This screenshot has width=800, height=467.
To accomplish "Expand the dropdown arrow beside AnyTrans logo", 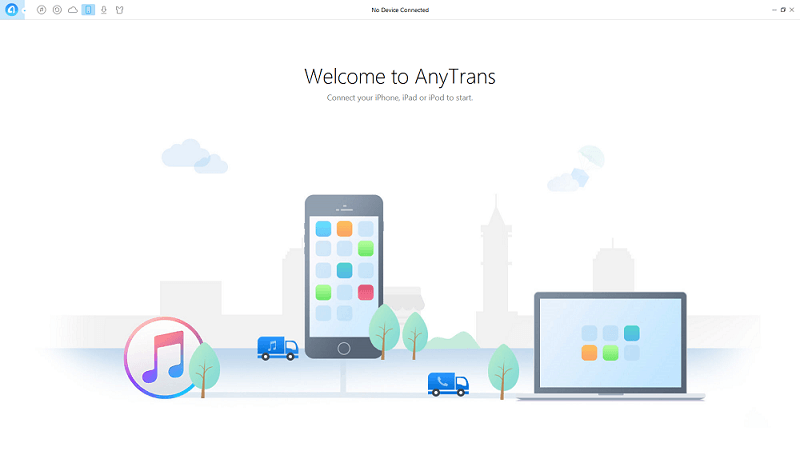I will [24, 11].
